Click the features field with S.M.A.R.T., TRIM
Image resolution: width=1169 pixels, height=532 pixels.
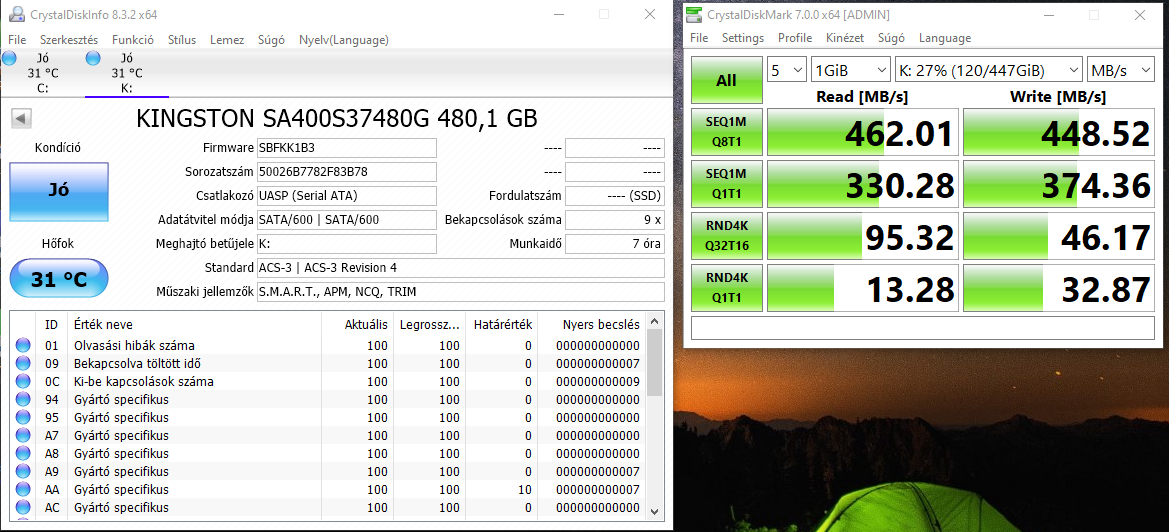(461, 291)
